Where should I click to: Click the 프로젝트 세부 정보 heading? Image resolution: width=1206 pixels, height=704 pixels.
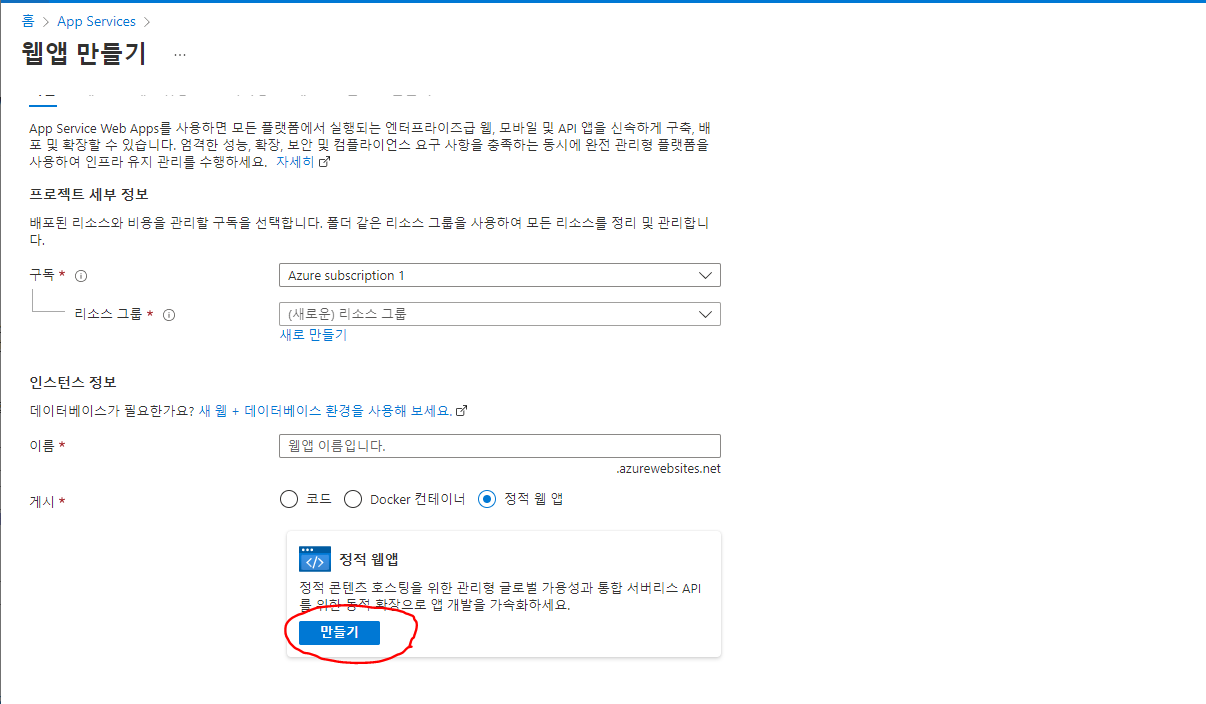pyautogui.click(x=89, y=194)
